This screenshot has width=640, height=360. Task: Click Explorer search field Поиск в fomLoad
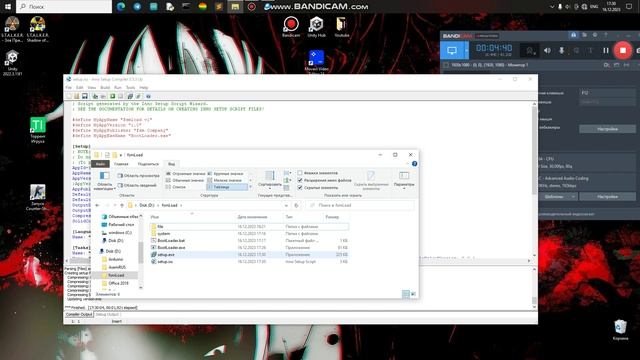(361, 205)
